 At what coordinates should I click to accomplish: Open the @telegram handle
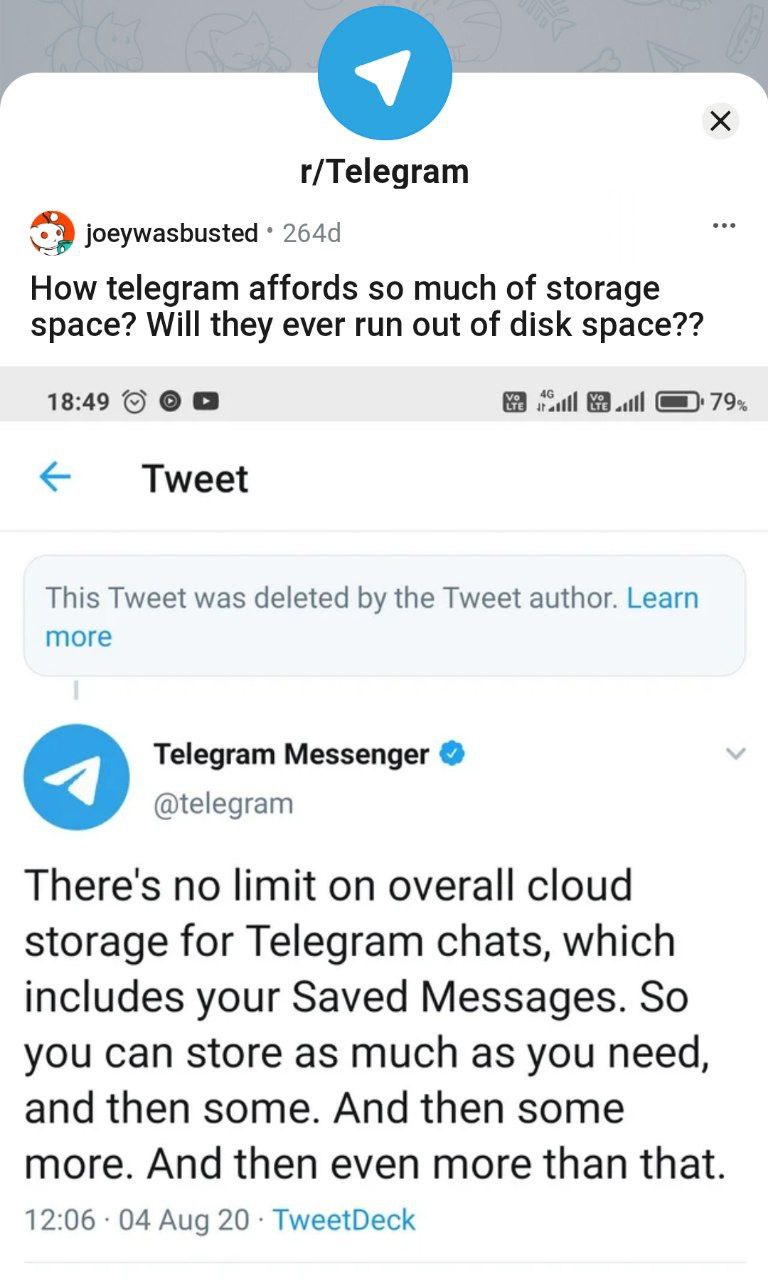point(223,803)
